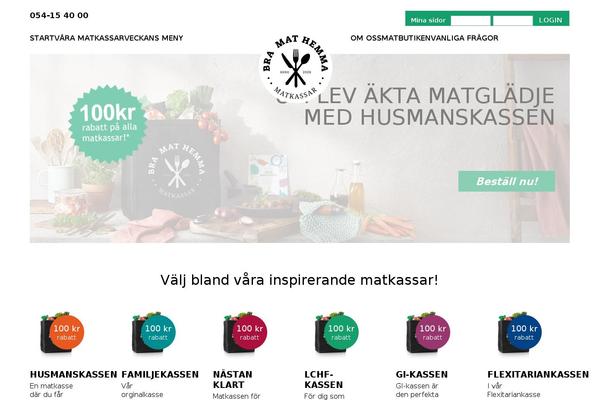Open the Flexitariankassen blue bag icon
The width and height of the screenshot is (600, 400).
pyautogui.click(x=520, y=333)
